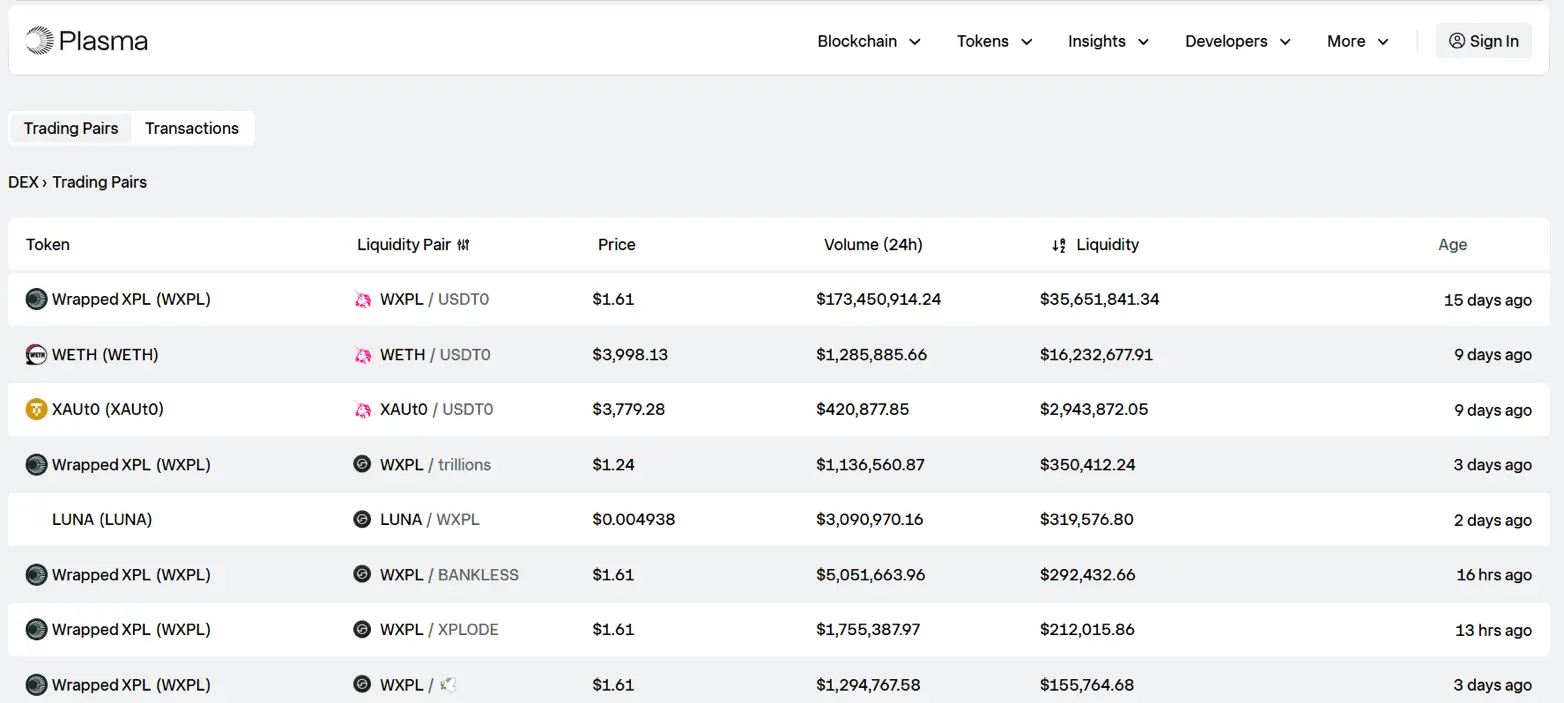The image size is (1564, 703).
Task: Click the volume $173,450,914.24
Action: point(878,299)
